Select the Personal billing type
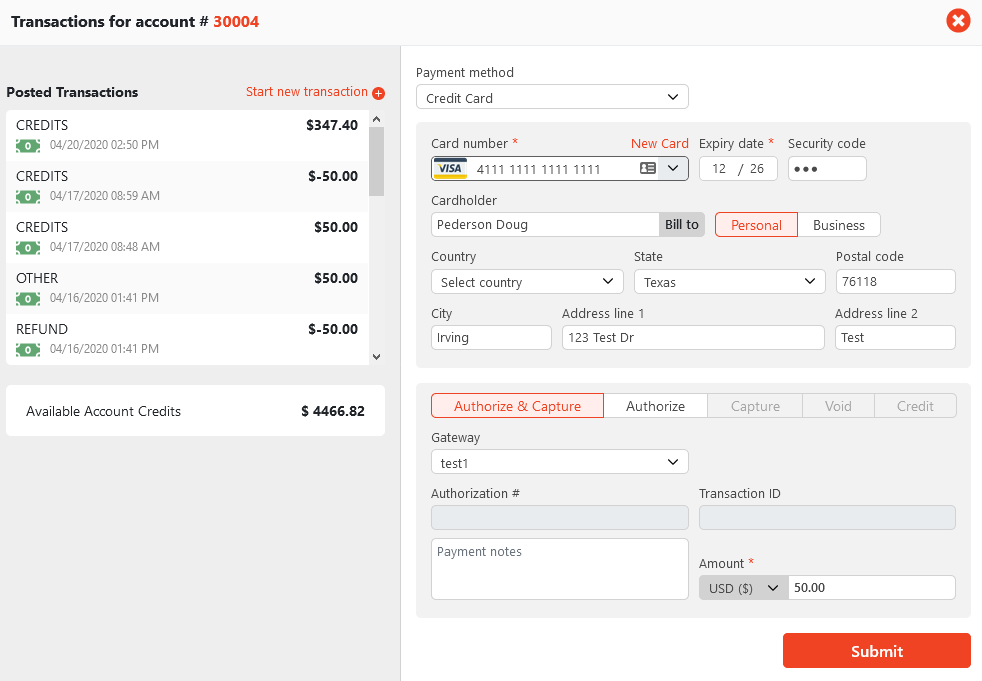This screenshot has width=982, height=681. 756,225
